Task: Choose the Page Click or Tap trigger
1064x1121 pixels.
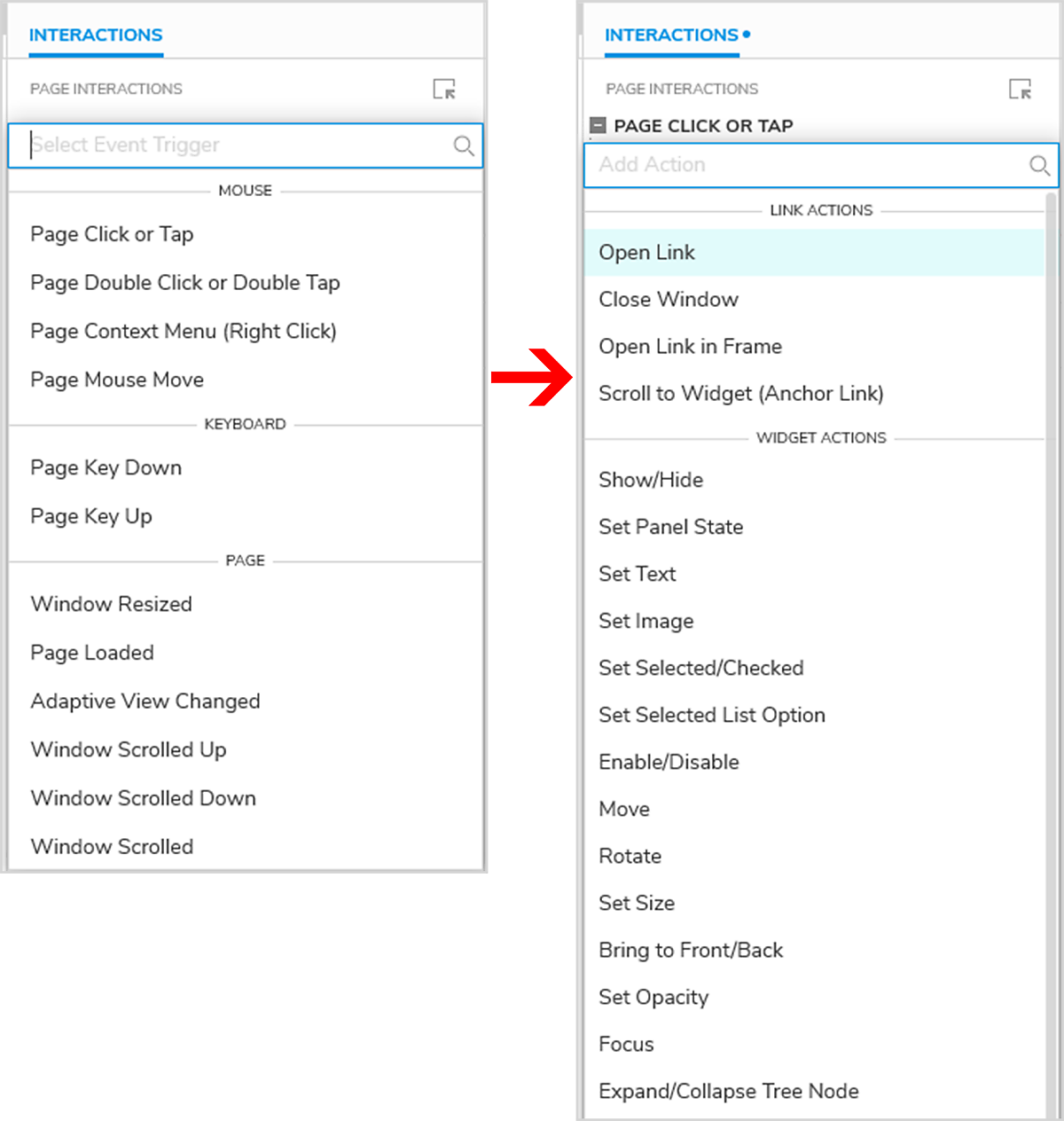Action: coord(112,234)
